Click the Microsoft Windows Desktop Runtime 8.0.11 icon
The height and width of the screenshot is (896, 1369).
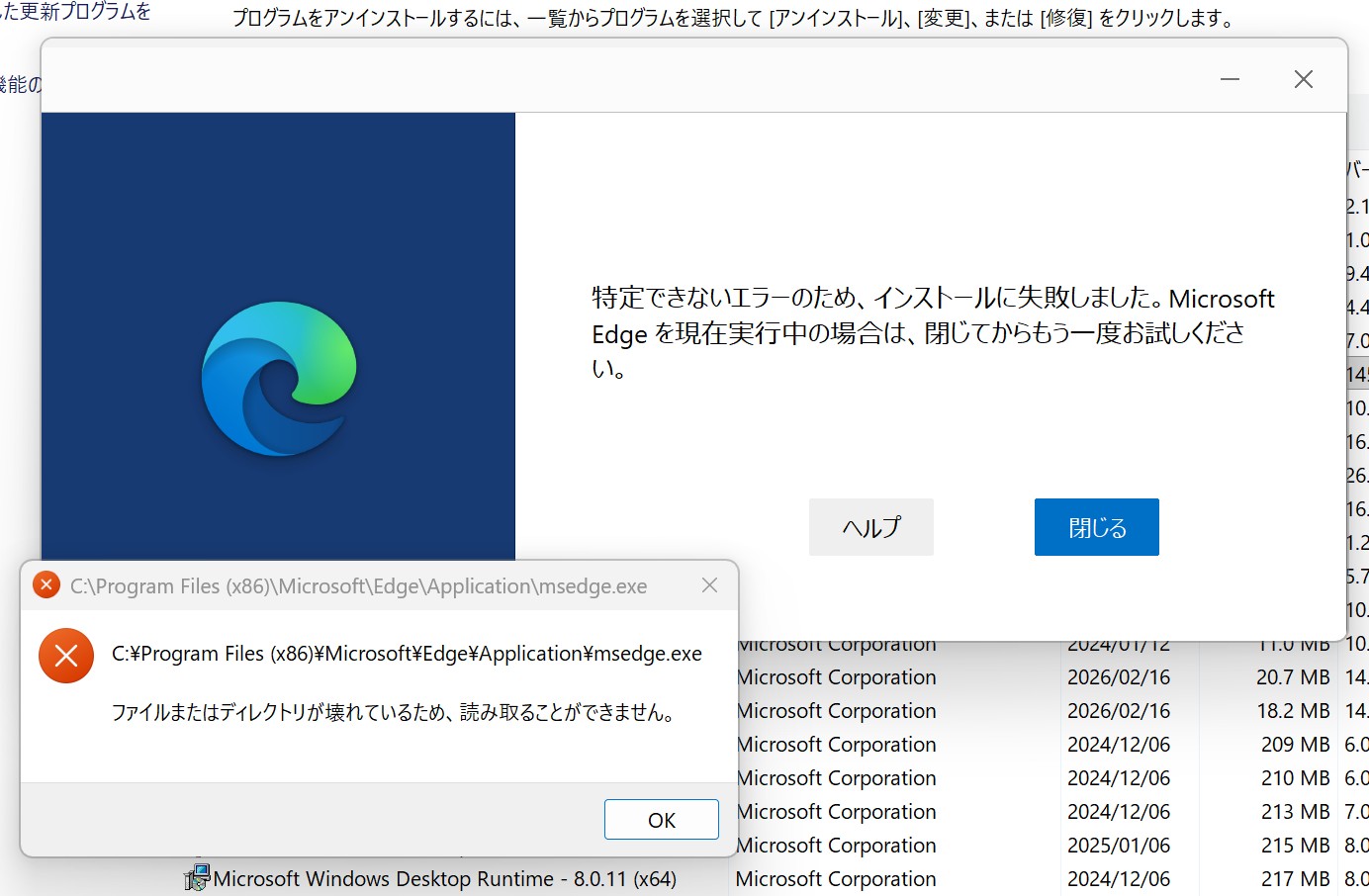pyautogui.click(x=198, y=878)
